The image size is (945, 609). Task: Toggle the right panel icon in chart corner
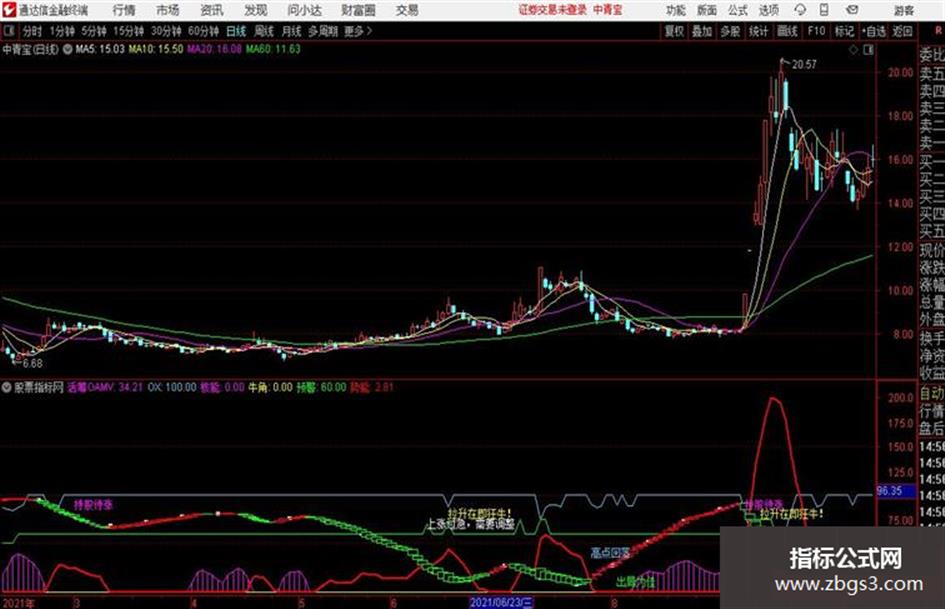868,50
